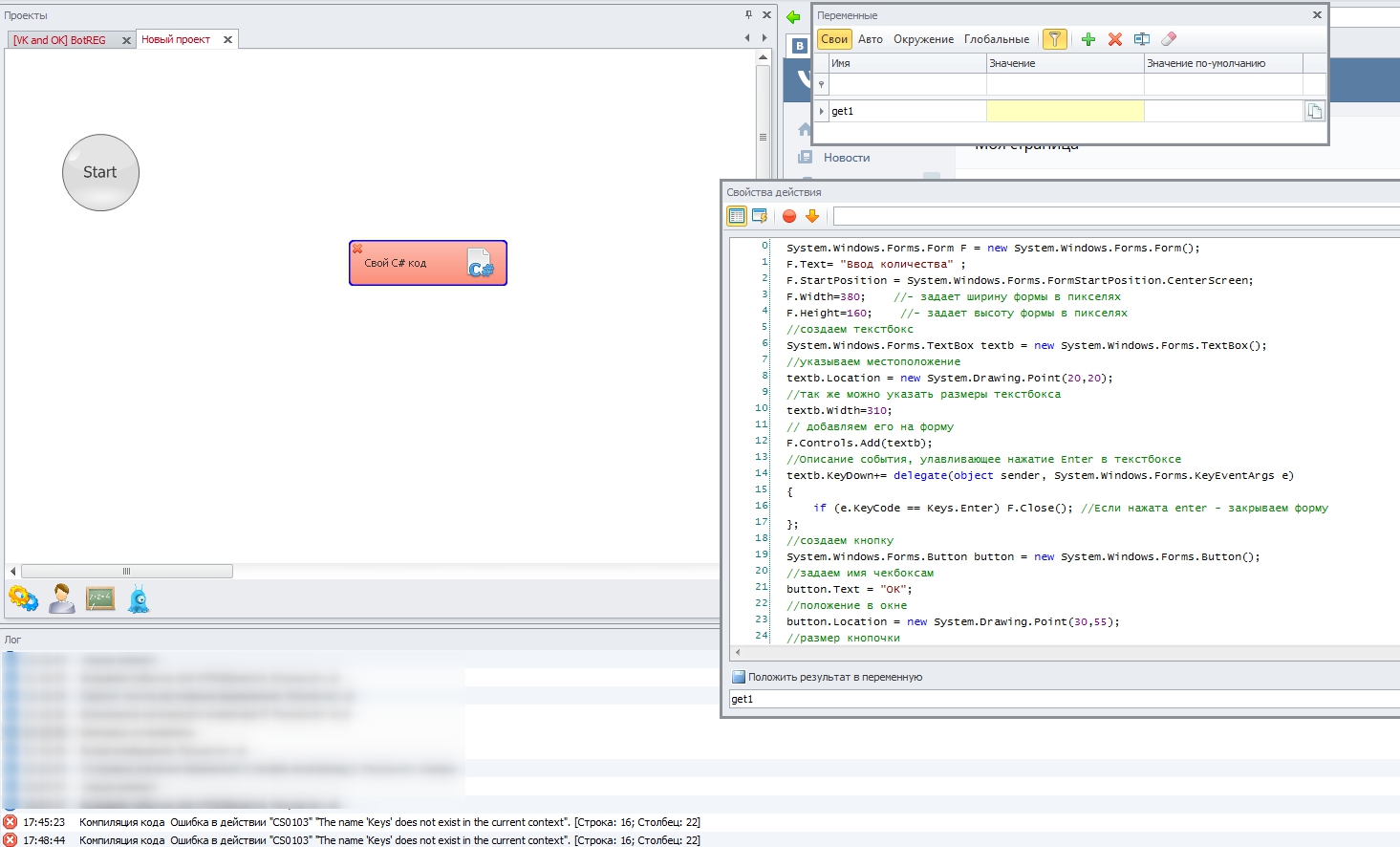Click the eraser clear variables icon

click(1168, 39)
